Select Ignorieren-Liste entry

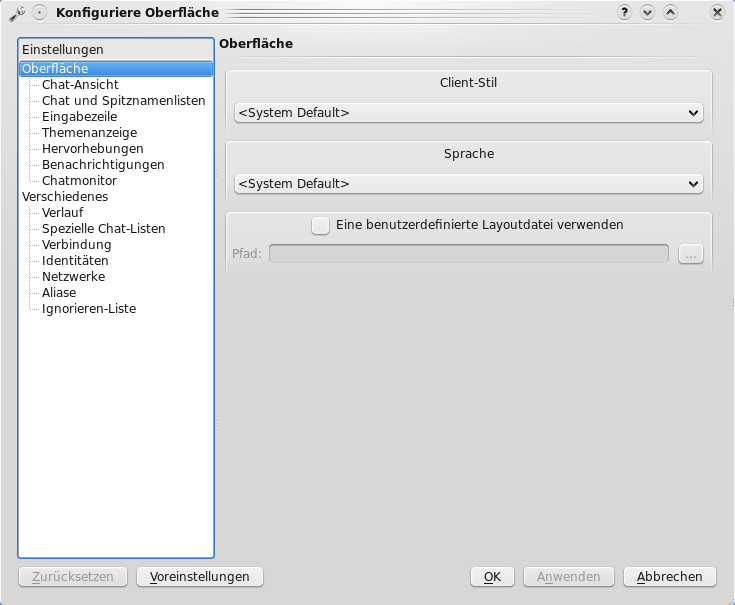[x=89, y=309]
